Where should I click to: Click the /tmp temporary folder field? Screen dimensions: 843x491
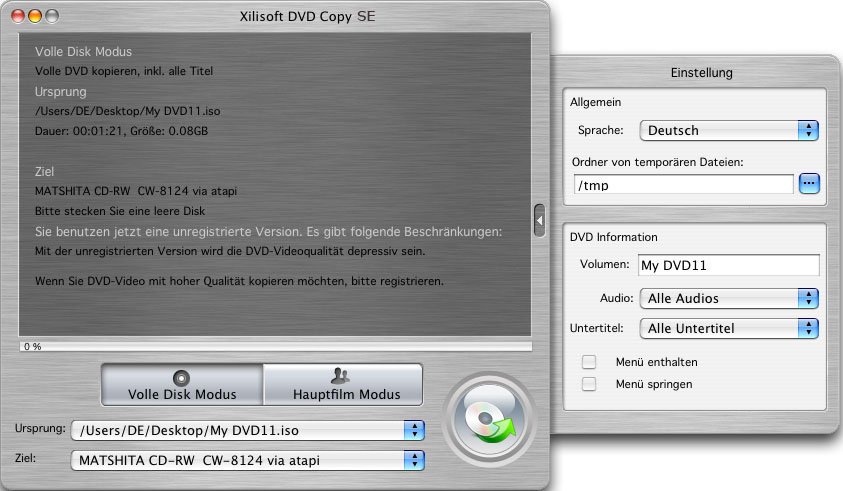683,184
